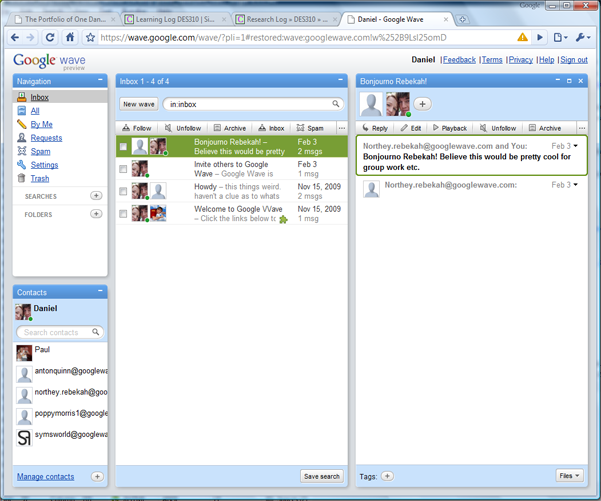Open the first message's Feb 3 dropdown

(x=576, y=146)
